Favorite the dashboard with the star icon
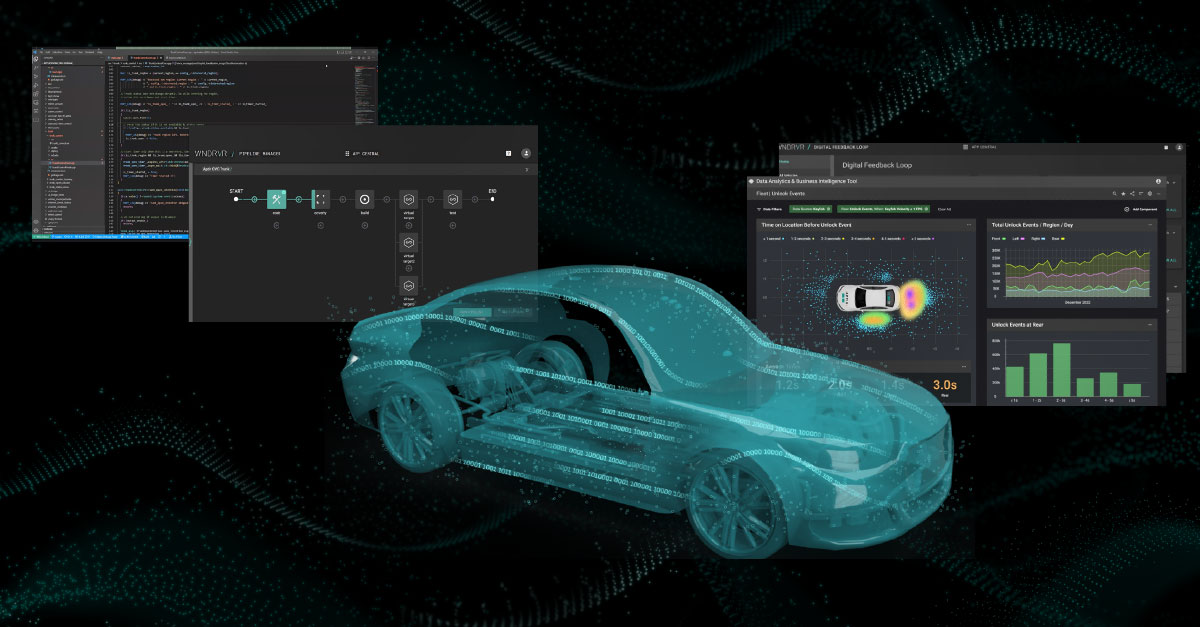This screenshot has height=627, width=1200. tap(1125, 194)
